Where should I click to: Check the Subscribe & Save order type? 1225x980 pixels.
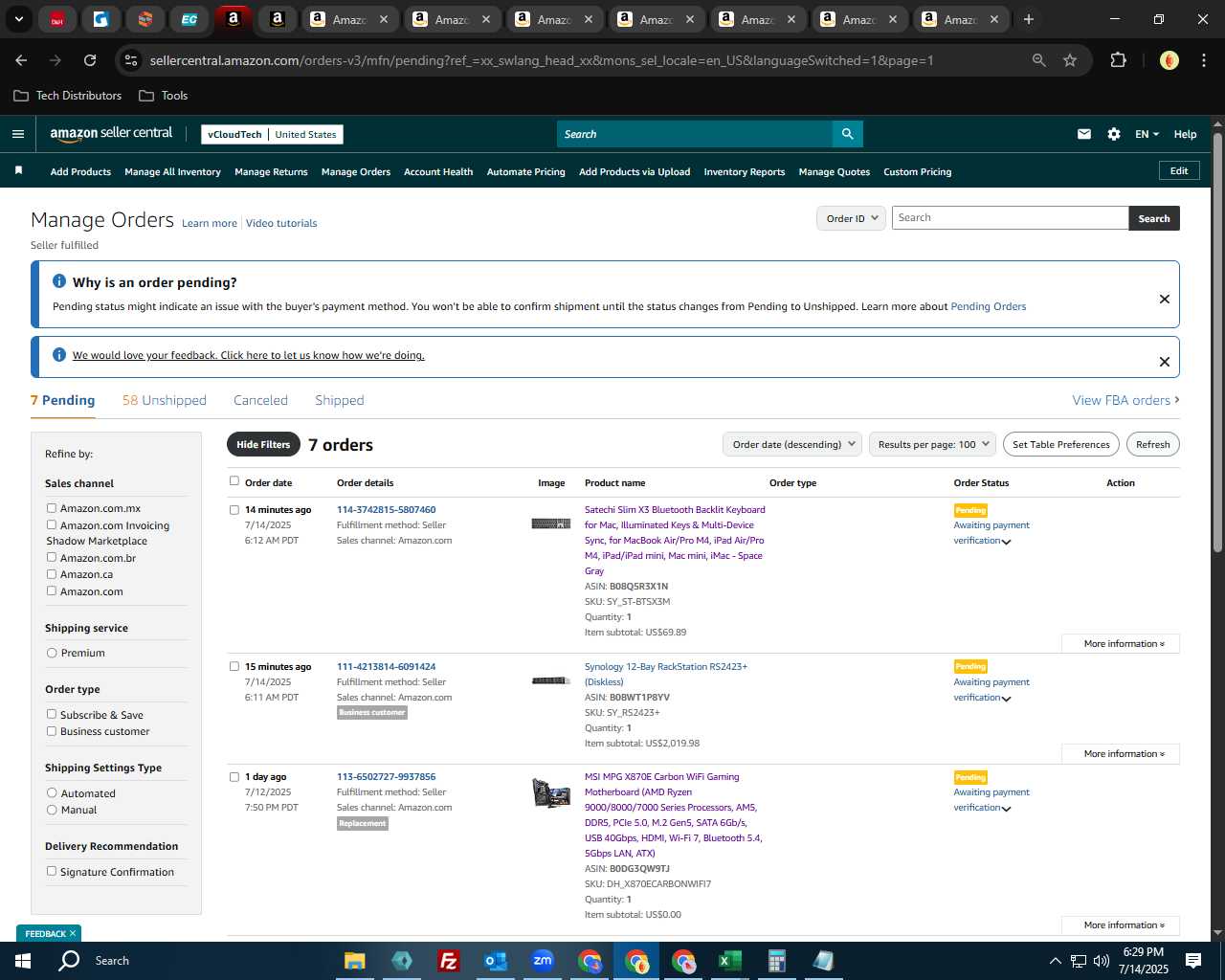coord(52,714)
